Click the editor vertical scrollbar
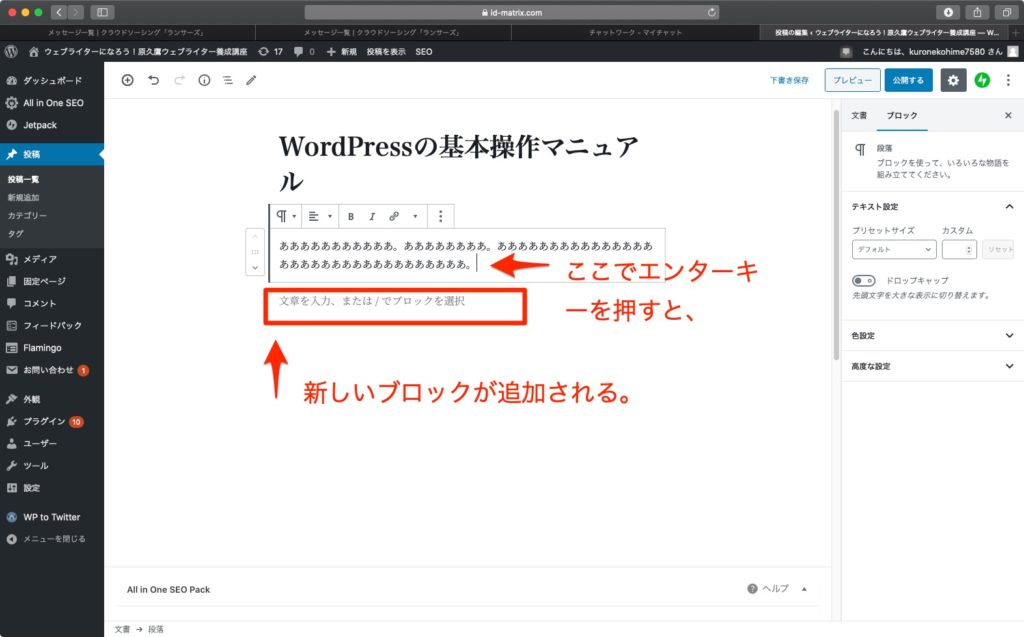 coord(836,235)
